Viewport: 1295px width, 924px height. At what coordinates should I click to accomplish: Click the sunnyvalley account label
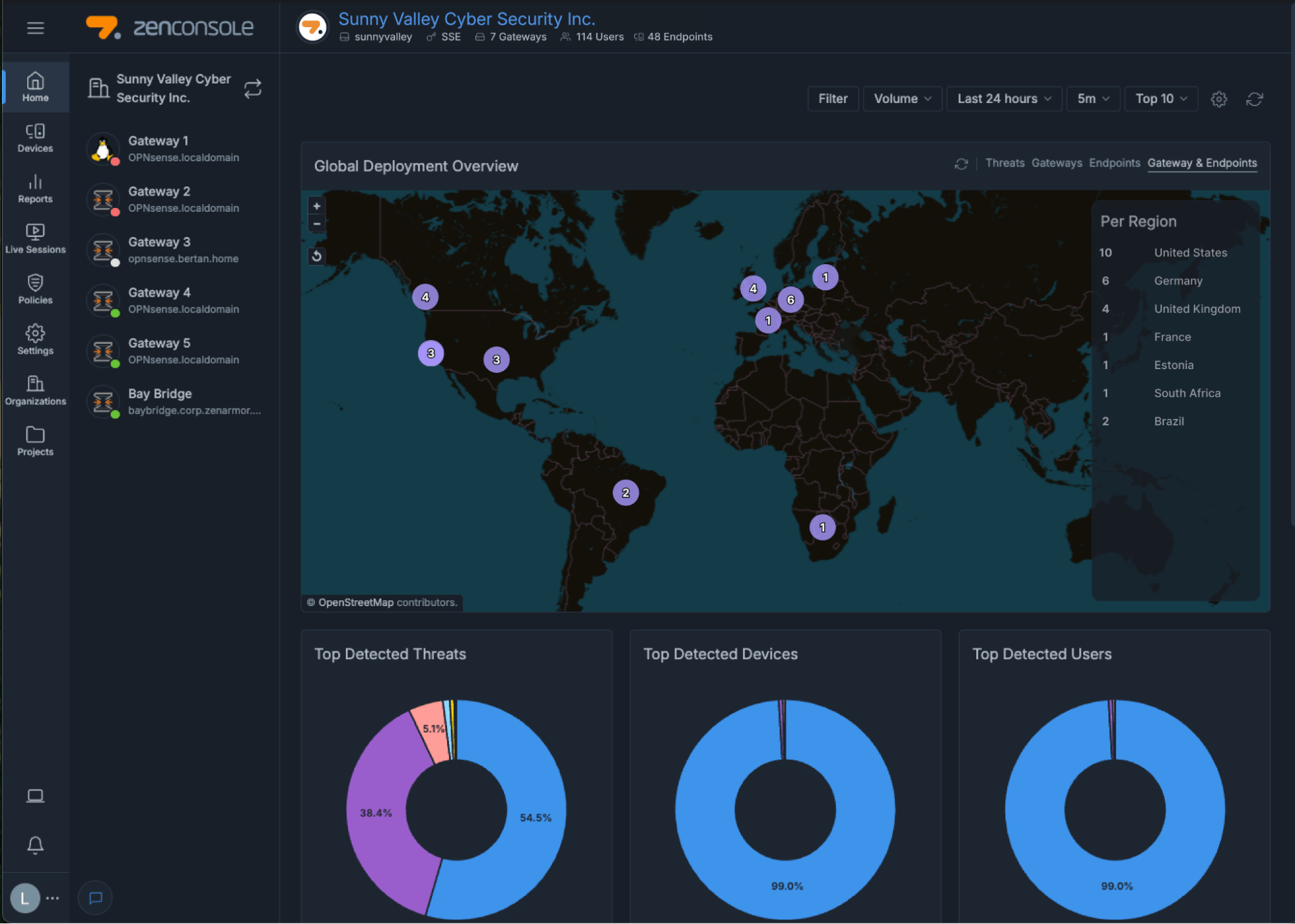376,37
